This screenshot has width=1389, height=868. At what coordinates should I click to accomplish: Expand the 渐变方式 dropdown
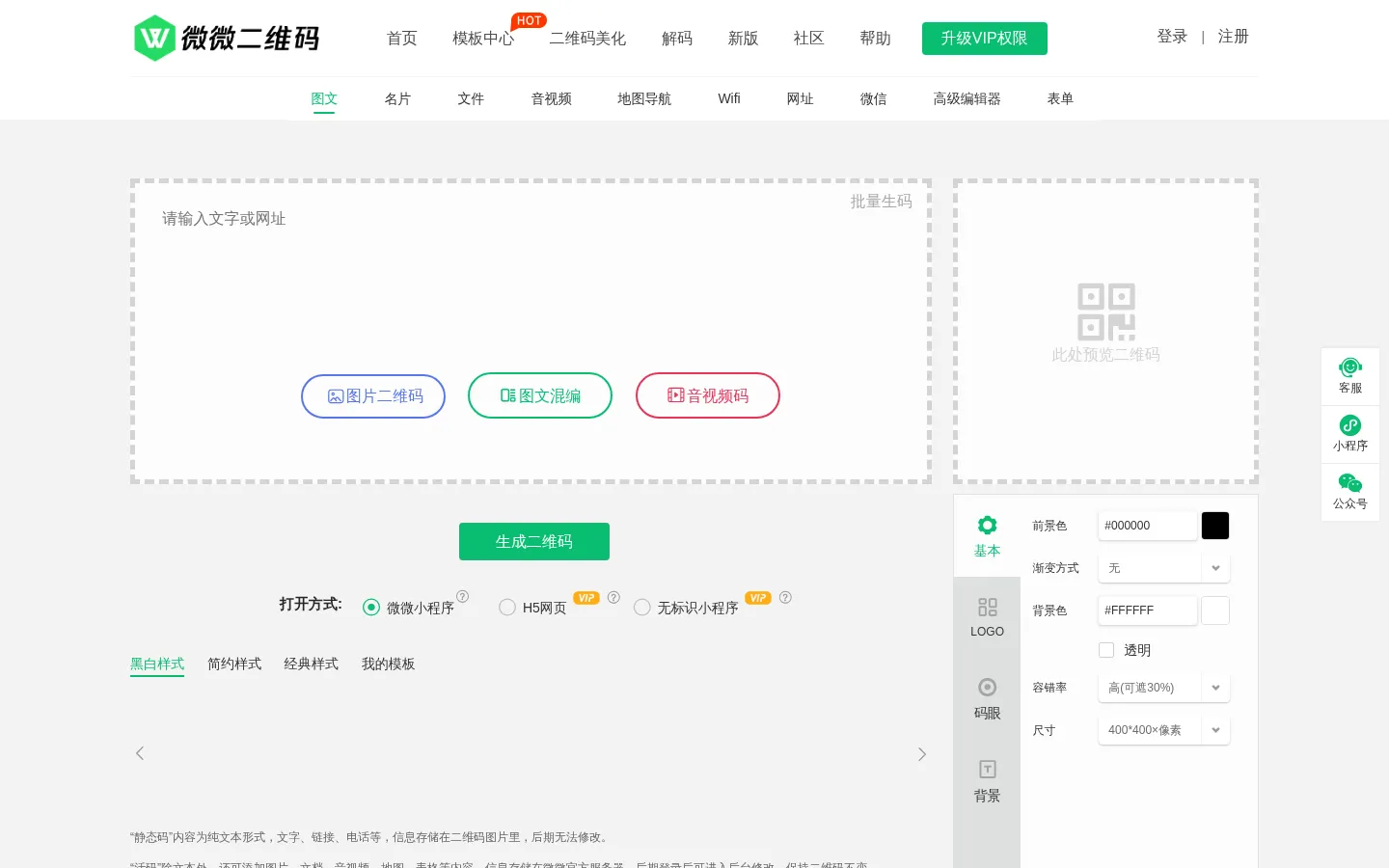(1164, 568)
